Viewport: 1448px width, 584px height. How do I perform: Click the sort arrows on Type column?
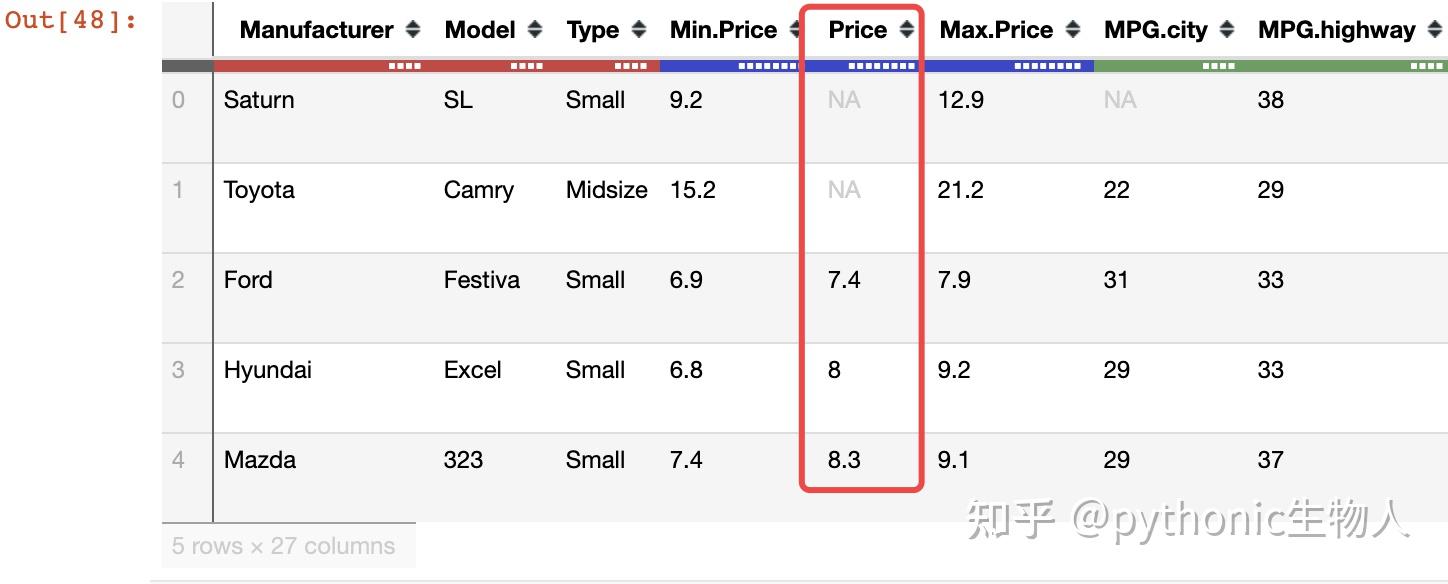coord(641,30)
